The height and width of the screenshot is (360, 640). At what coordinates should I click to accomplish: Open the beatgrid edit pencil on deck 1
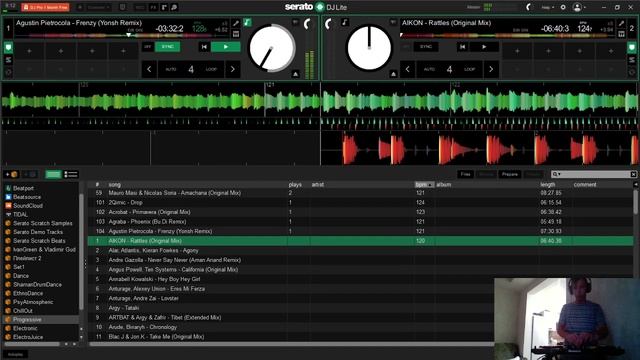coord(236,23)
